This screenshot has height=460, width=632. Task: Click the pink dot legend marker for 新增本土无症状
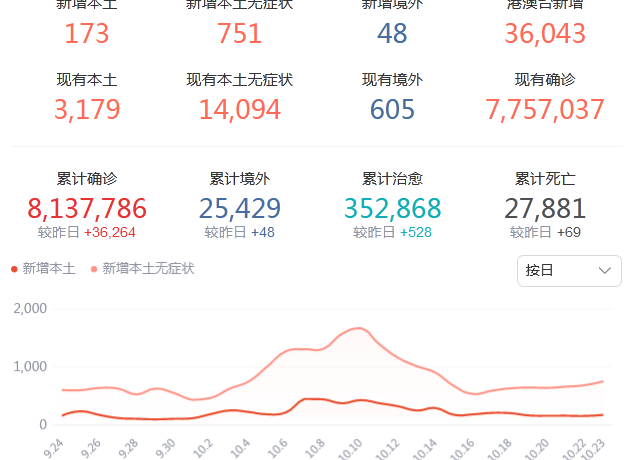point(95,269)
